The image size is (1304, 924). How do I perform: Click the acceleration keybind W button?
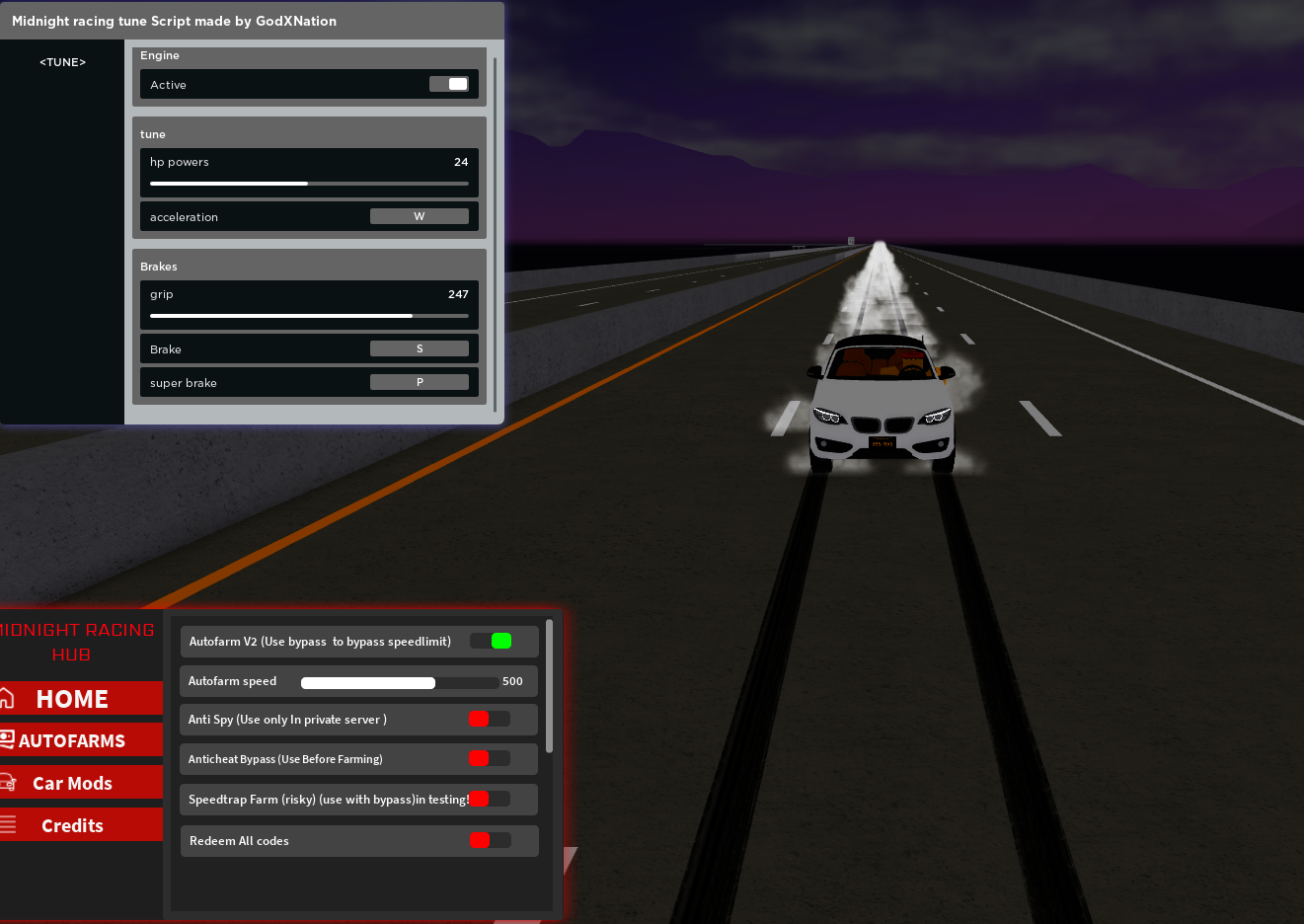pos(419,216)
